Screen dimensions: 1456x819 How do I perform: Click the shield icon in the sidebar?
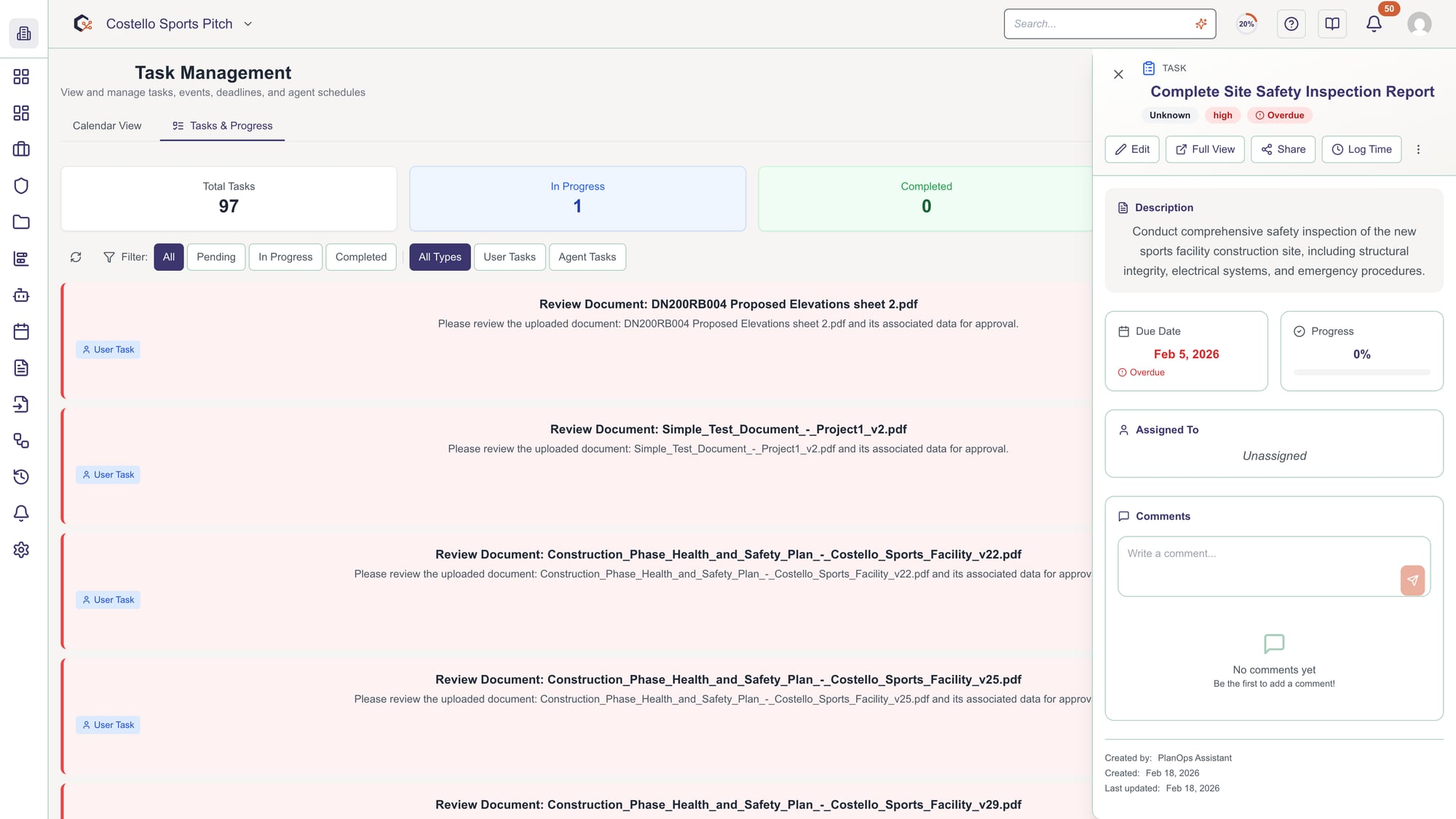click(21, 186)
